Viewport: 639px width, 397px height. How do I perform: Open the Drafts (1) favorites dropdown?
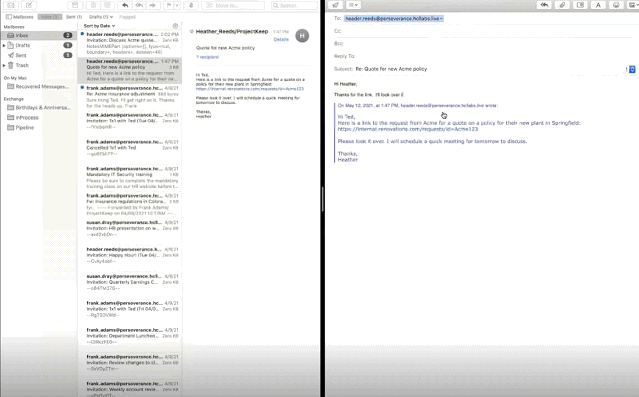click(101, 17)
